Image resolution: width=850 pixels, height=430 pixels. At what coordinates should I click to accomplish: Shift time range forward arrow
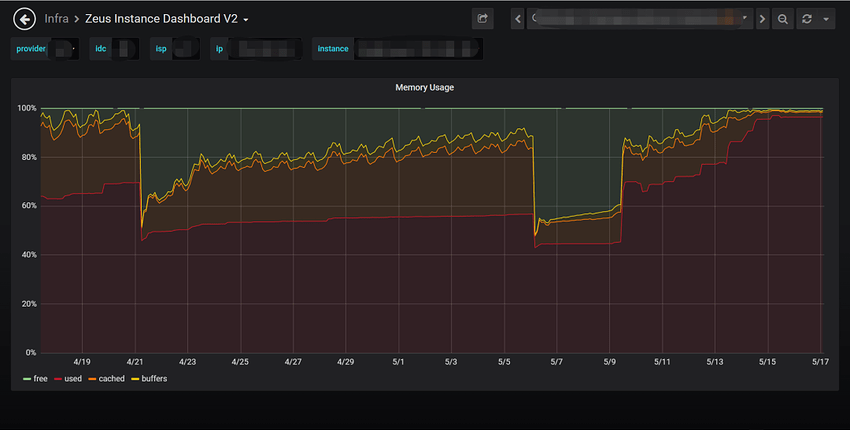point(762,19)
